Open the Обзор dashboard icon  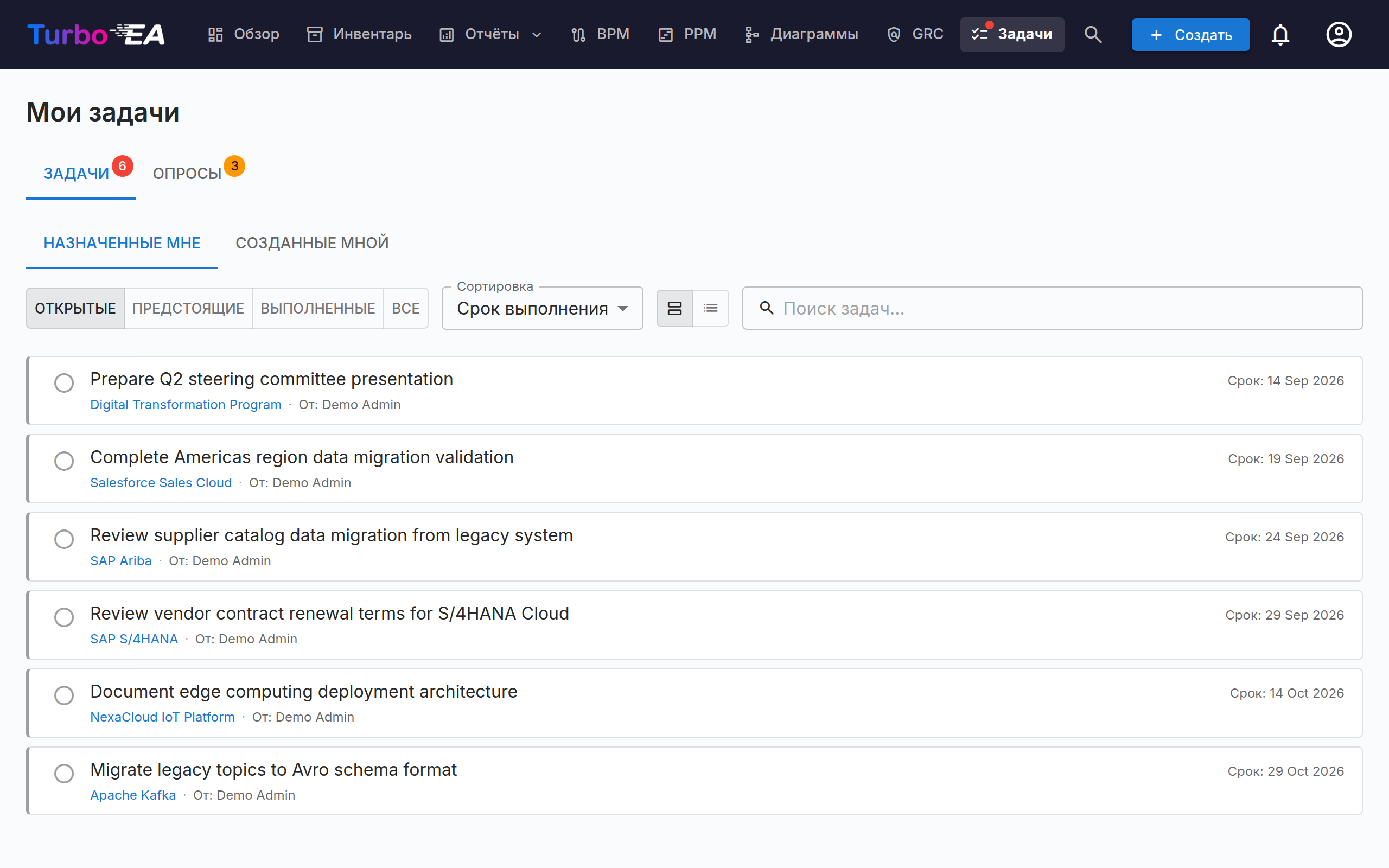pyautogui.click(x=215, y=34)
